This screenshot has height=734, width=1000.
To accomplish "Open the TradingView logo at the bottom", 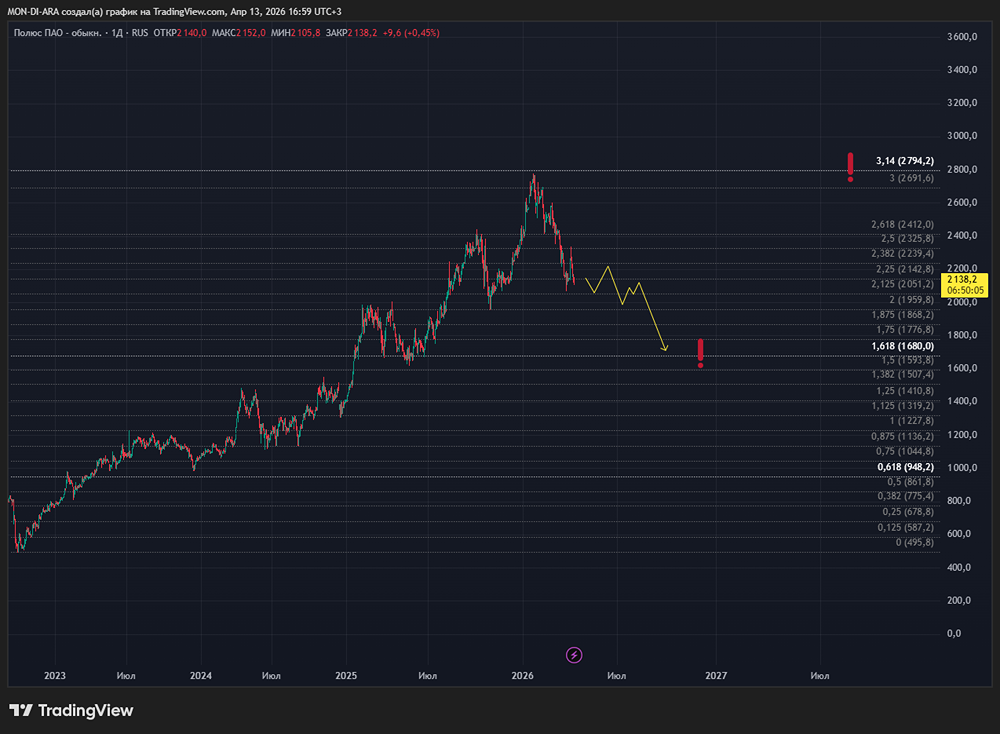I will tap(71, 710).
